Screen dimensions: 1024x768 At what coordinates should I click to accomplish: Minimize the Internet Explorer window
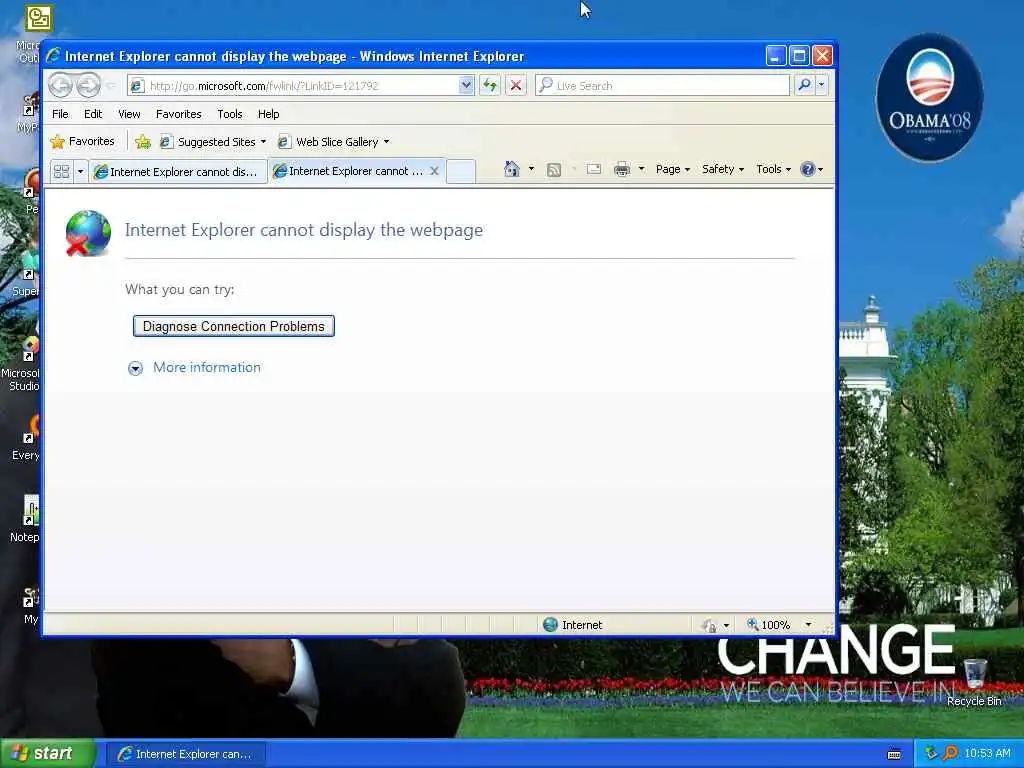tap(775, 56)
